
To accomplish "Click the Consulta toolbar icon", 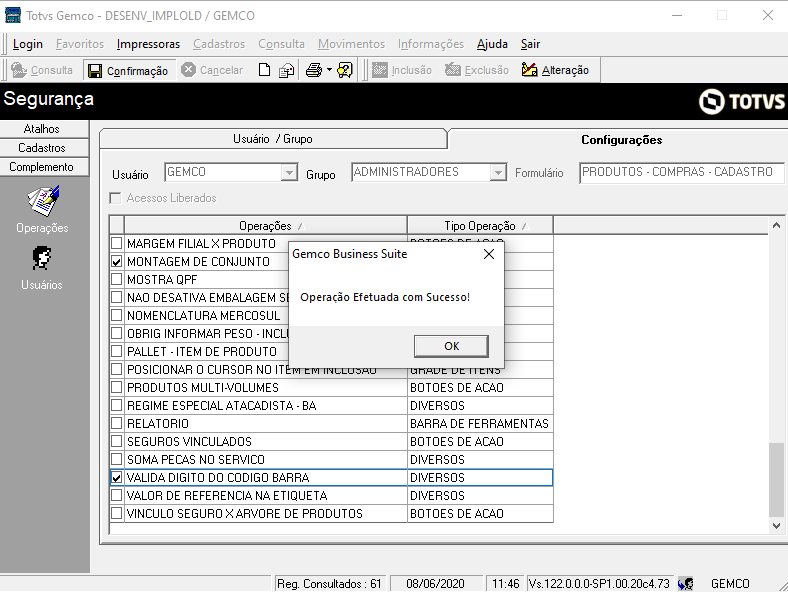I will (x=19, y=70).
